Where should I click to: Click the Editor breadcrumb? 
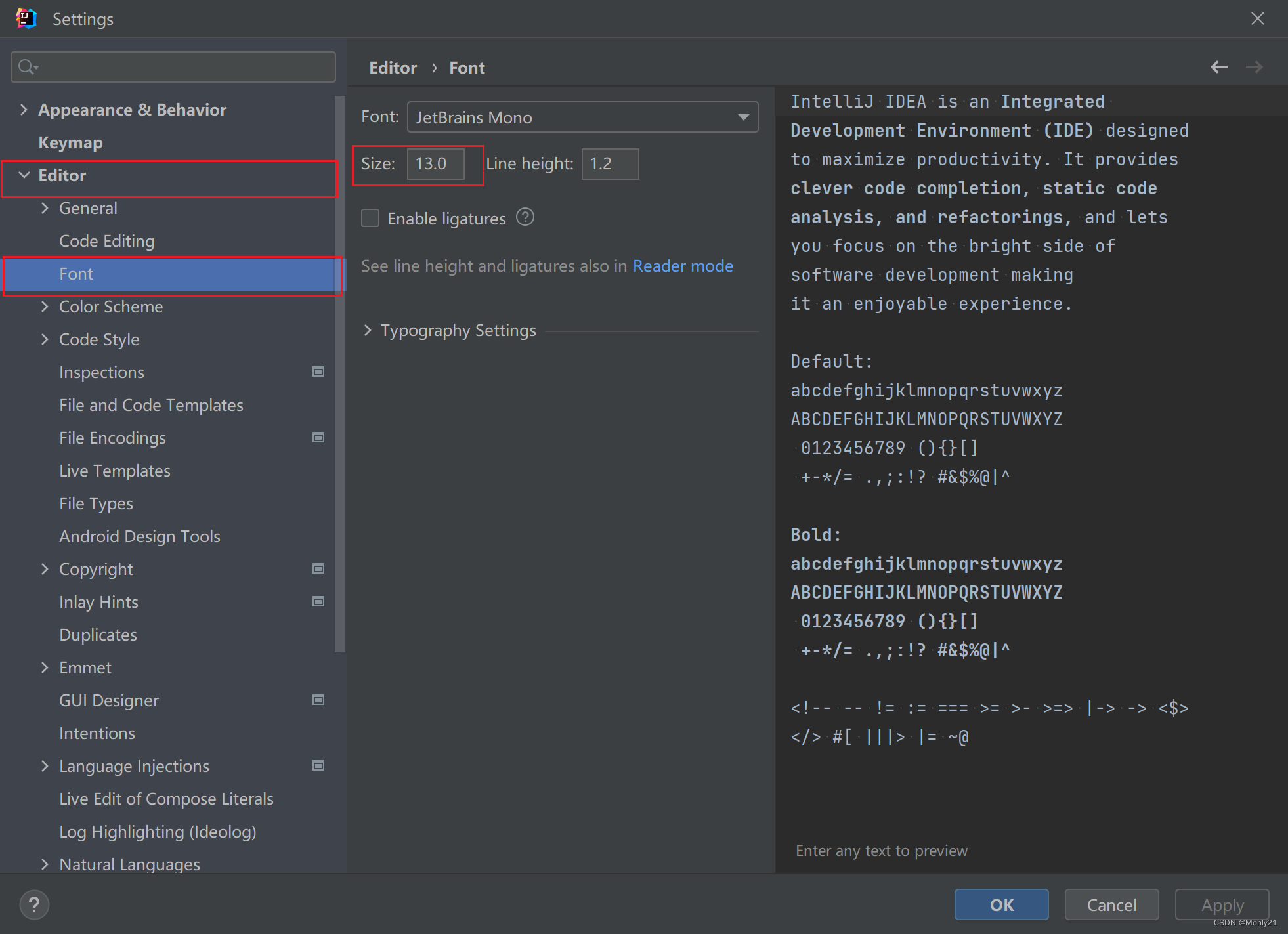point(393,68)
